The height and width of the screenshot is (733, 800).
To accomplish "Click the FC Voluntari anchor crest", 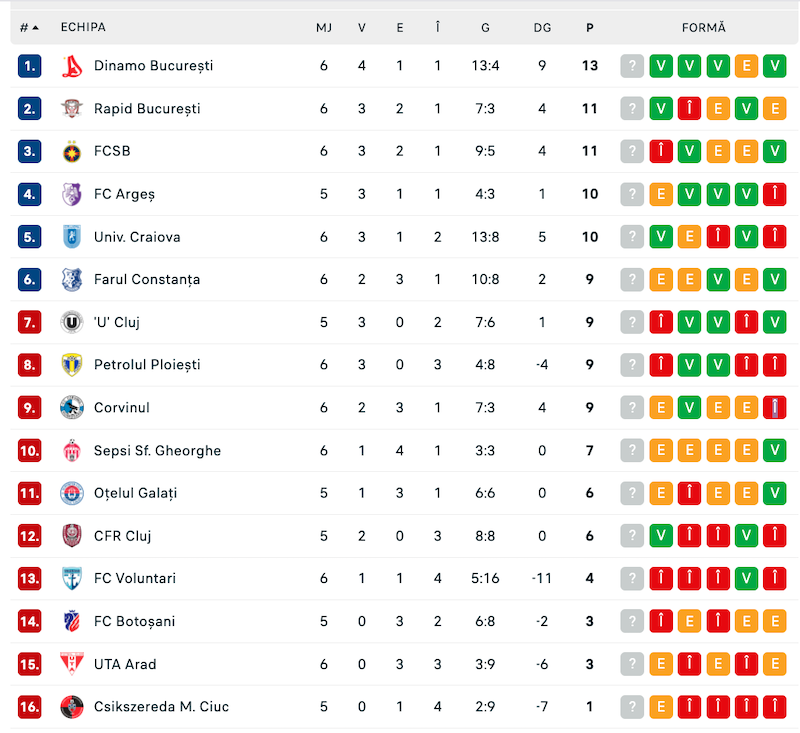I will (72, 578).
